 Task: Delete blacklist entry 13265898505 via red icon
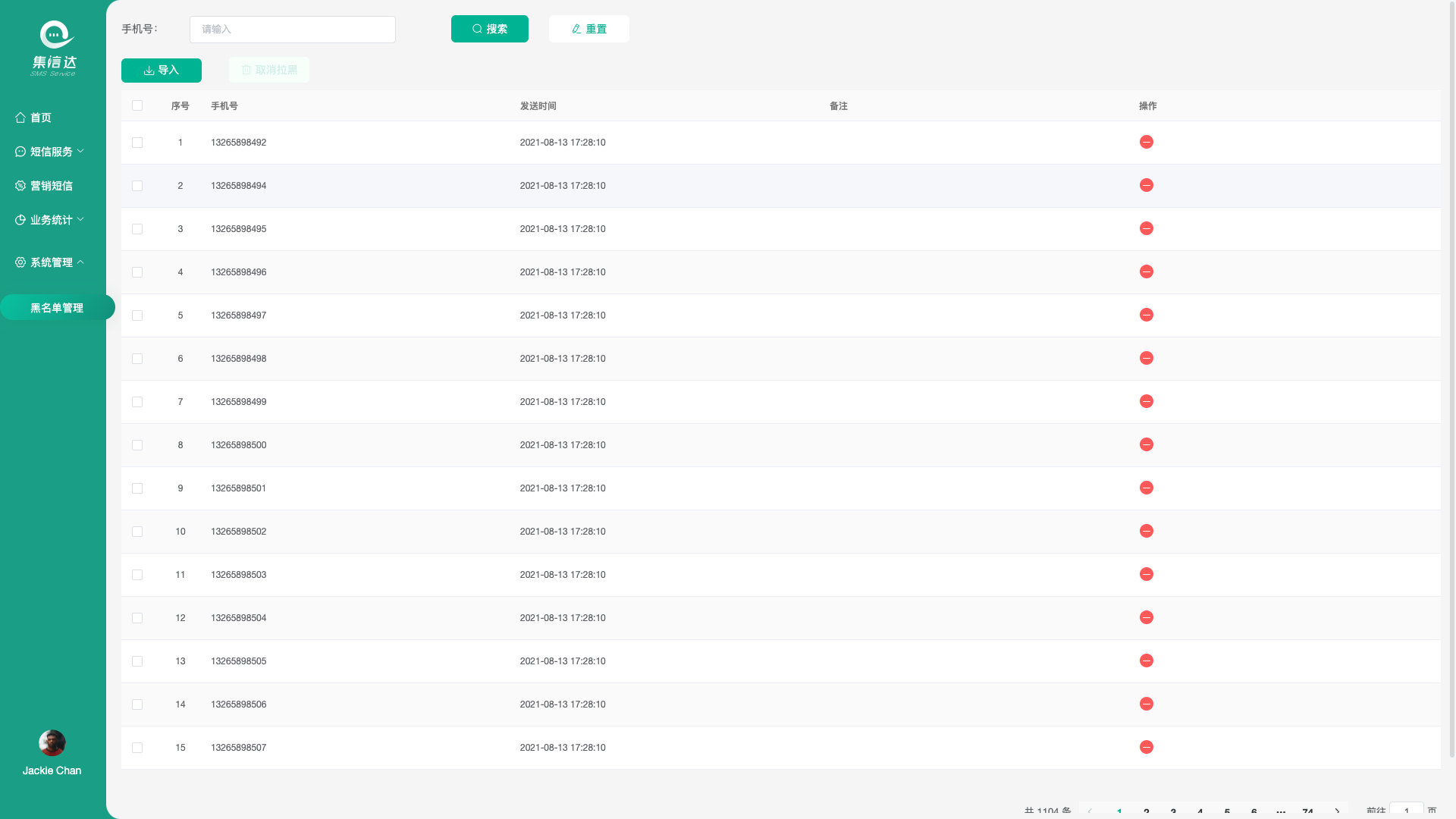tap(1146, 661)
